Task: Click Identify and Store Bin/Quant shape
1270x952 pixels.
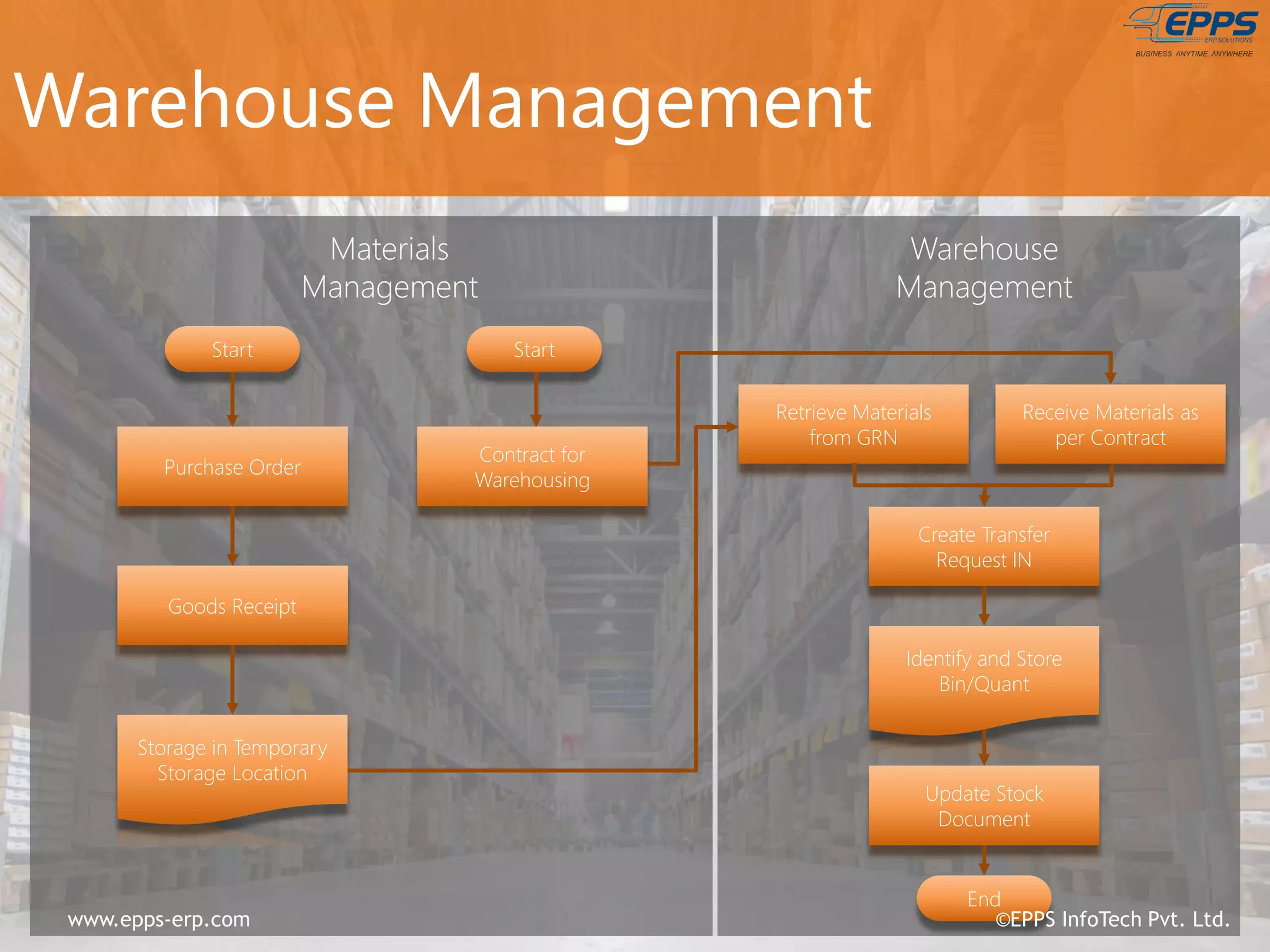Action: [984, 672]
